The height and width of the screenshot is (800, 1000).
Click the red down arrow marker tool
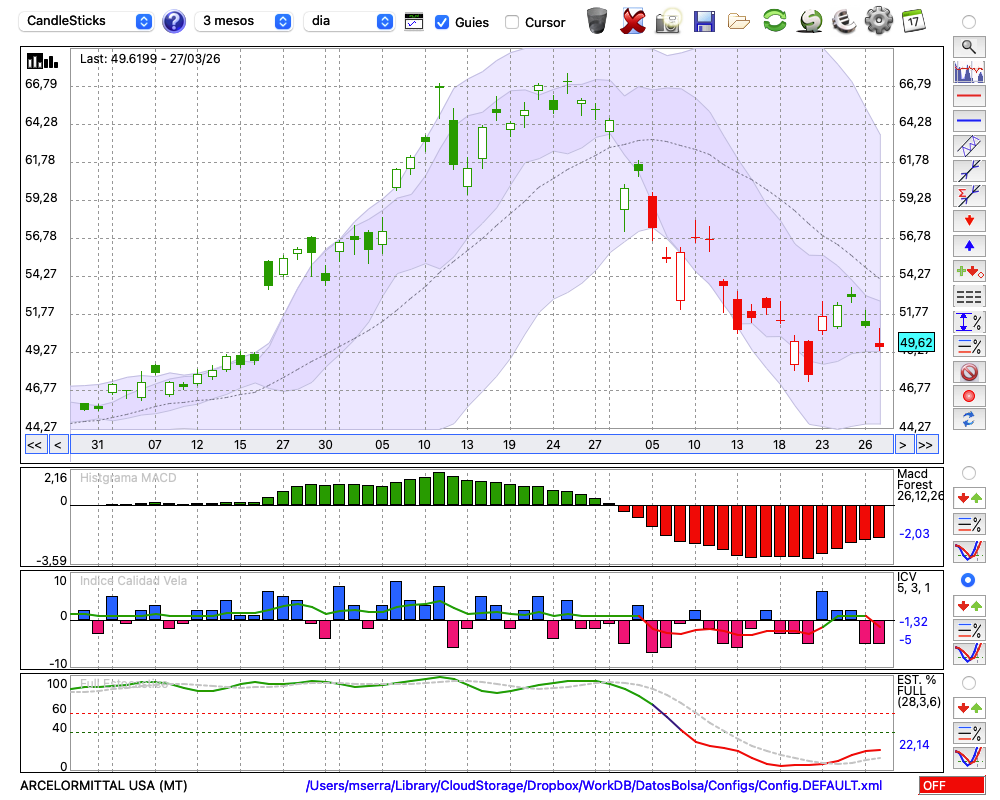[x=968, y=220]
